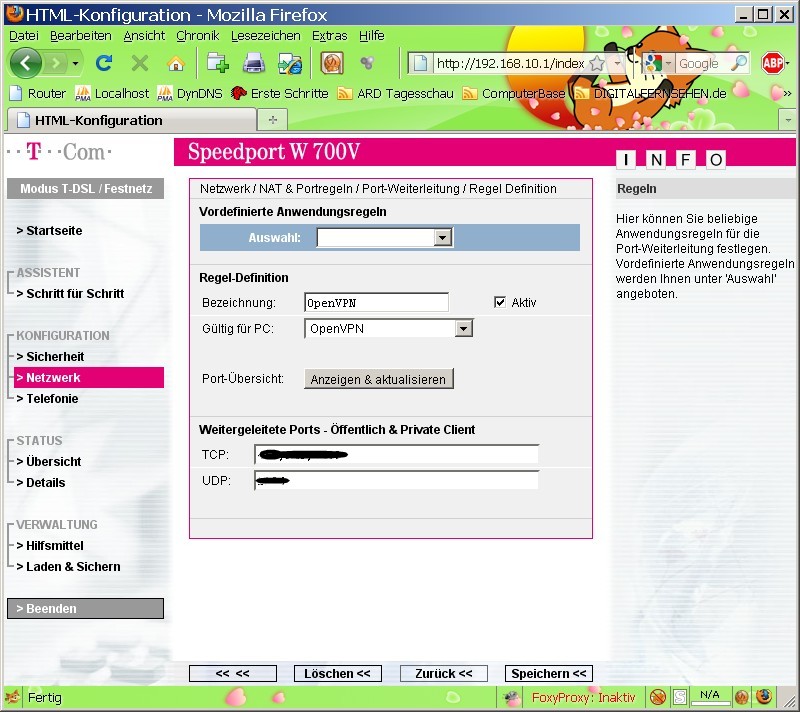The height and width of the screenshot is (712, 800).
Task: Open the Bearbeiten menu
Action: click(81, 36)
